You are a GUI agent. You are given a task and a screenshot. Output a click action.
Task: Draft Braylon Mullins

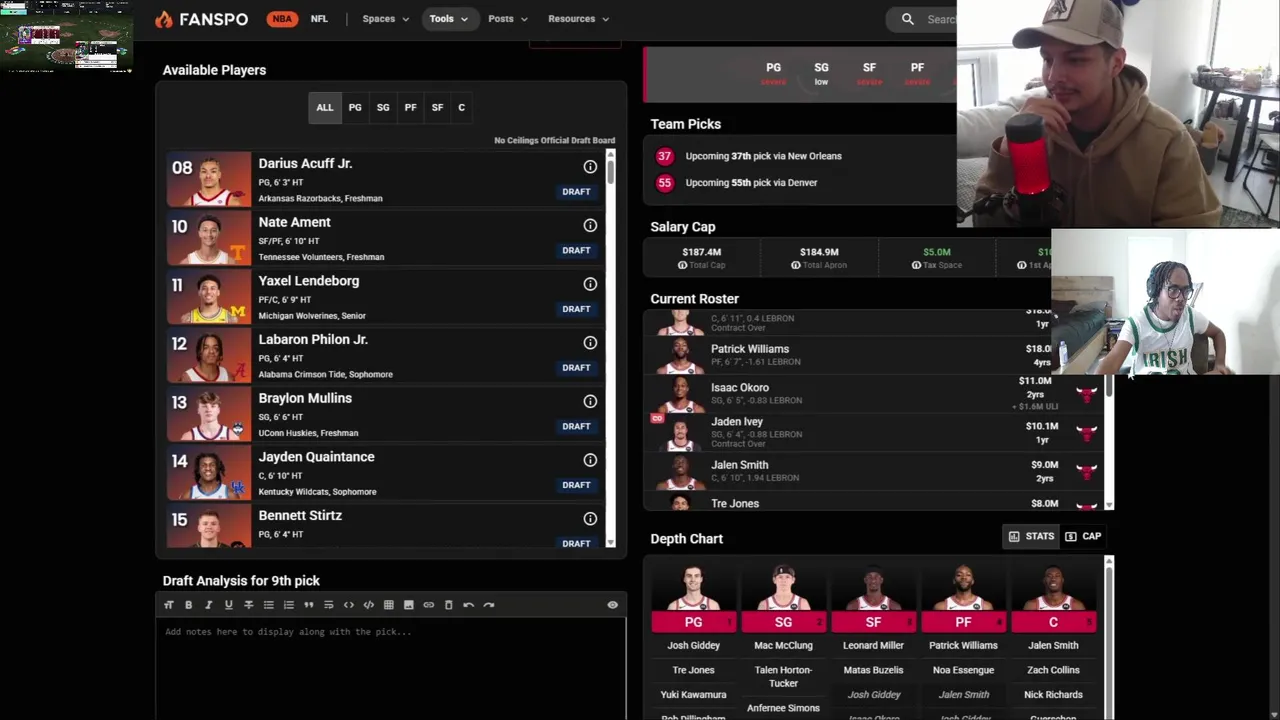click(x=576, y=426)
